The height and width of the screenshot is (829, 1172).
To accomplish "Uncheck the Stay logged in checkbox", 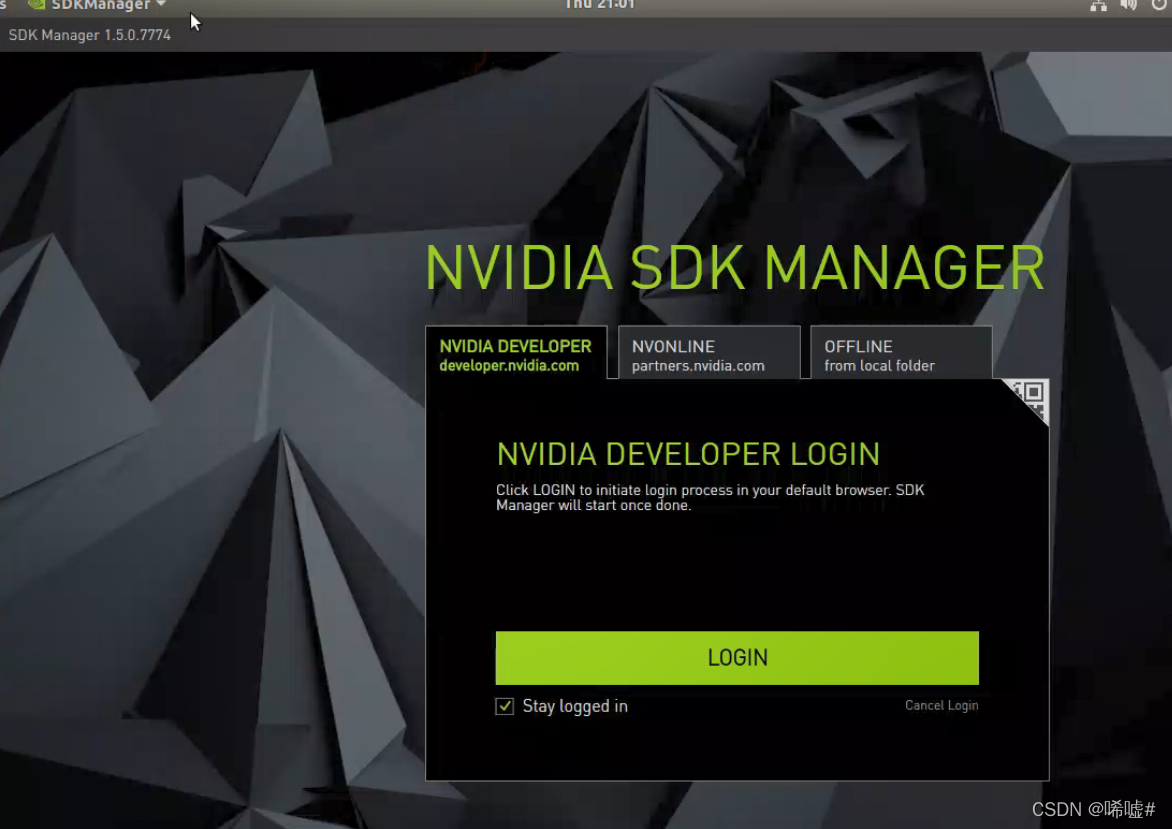I will click(x=505, y=706).
